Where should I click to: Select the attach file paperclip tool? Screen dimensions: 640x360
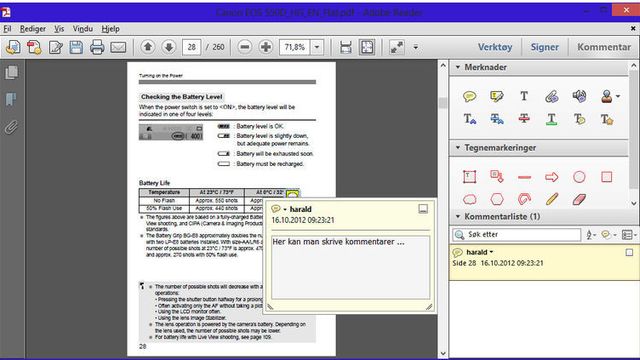click(551, 96)
